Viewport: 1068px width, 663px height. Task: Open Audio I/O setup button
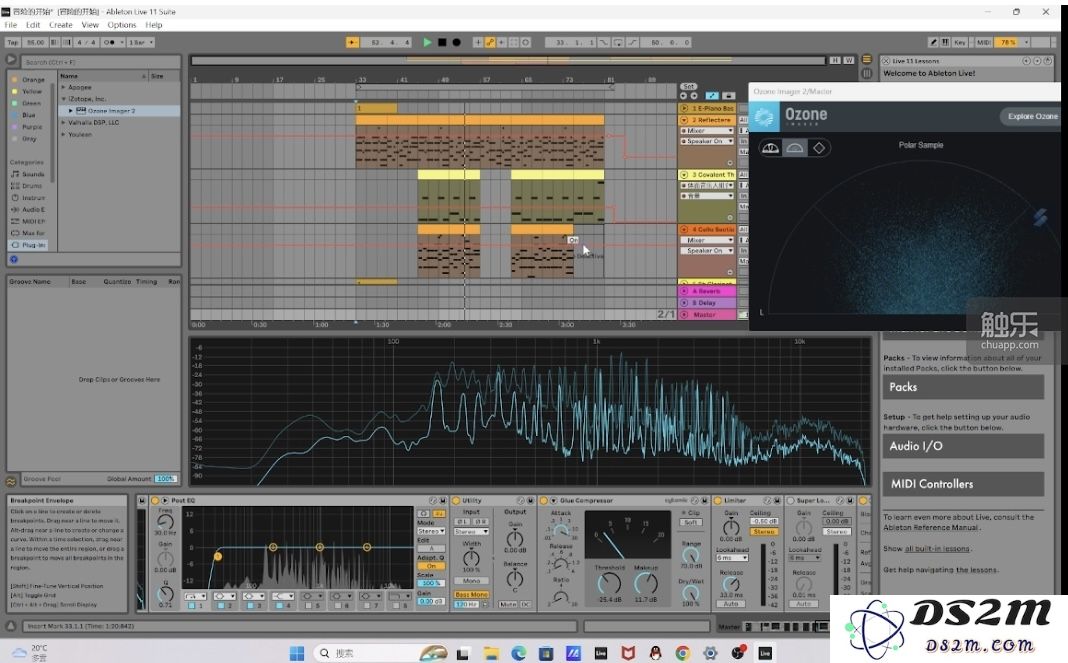[x=962, y=446]
